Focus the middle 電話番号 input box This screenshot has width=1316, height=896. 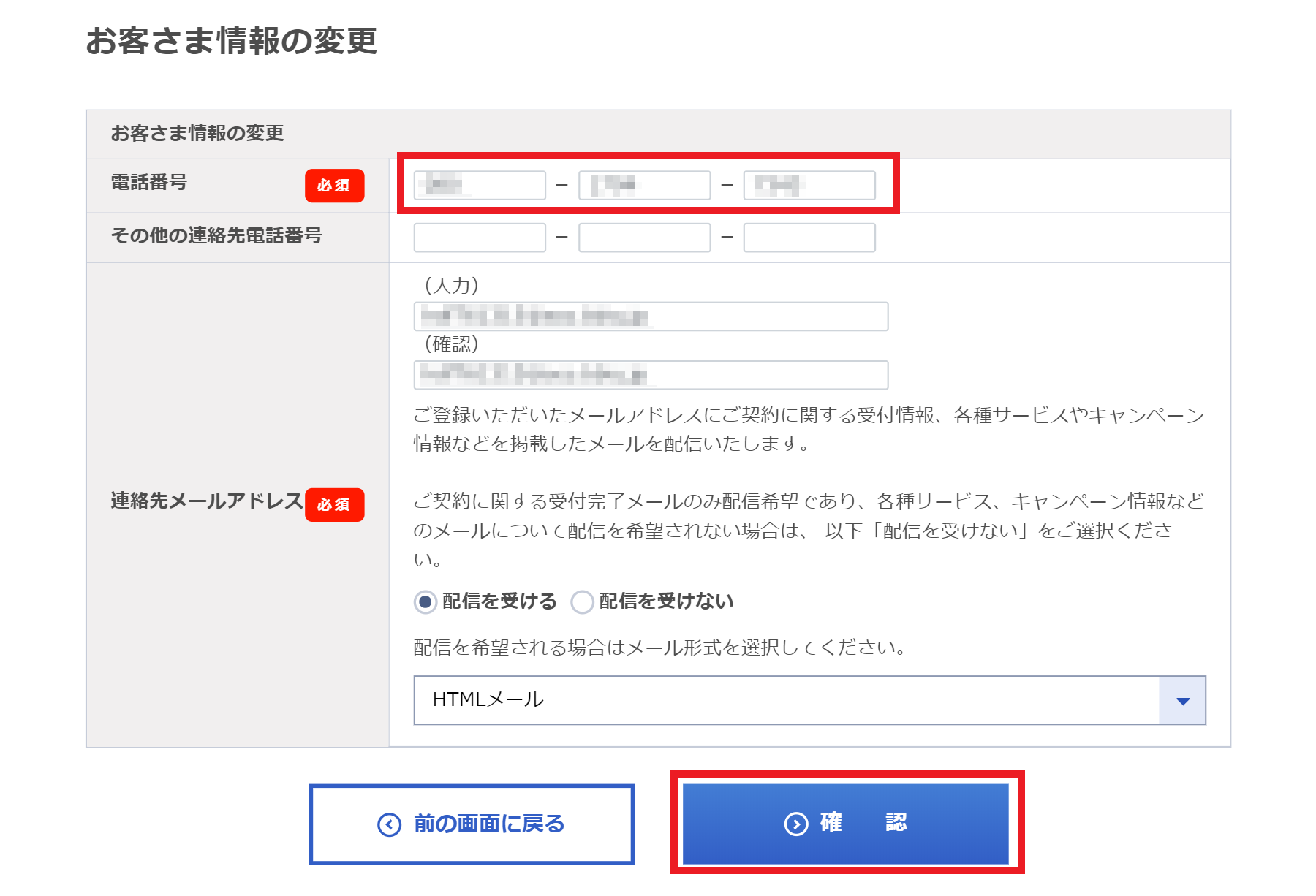[644, 186]
